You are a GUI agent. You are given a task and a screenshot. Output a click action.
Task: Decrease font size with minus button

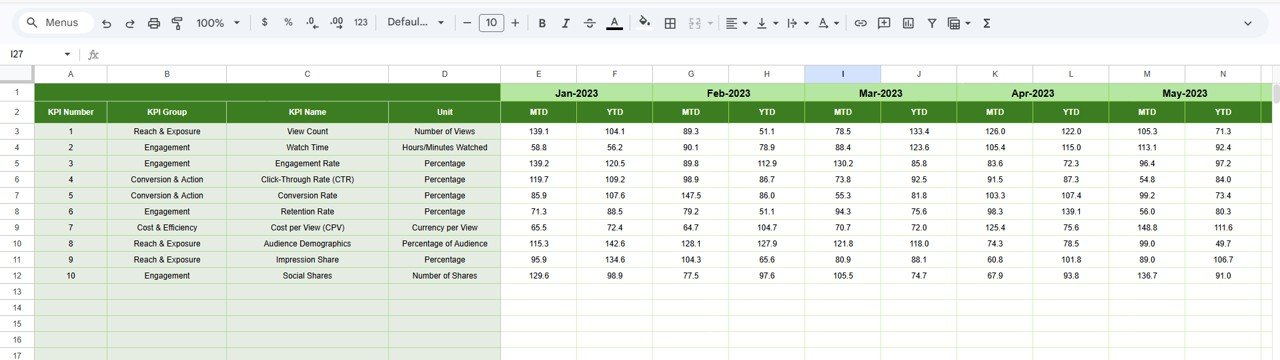click(467, 22)
